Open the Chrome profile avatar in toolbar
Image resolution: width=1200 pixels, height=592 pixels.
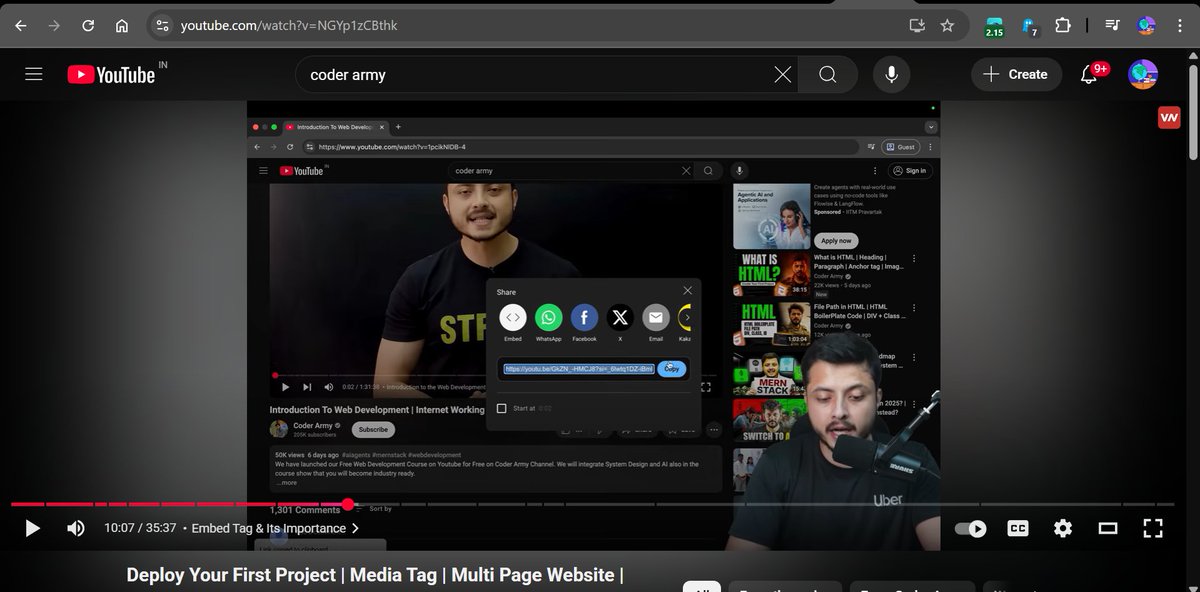[1145, 26]
